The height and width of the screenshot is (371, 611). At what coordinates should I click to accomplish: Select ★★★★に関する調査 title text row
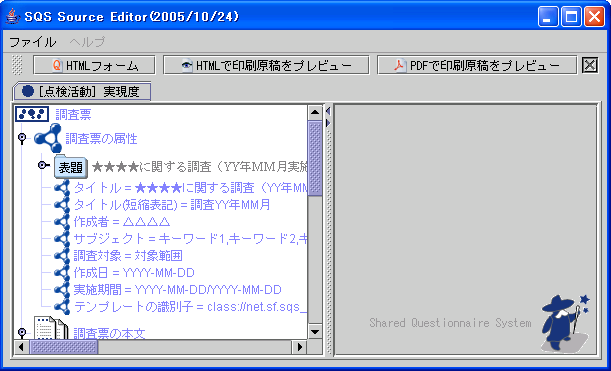(199, 167)
